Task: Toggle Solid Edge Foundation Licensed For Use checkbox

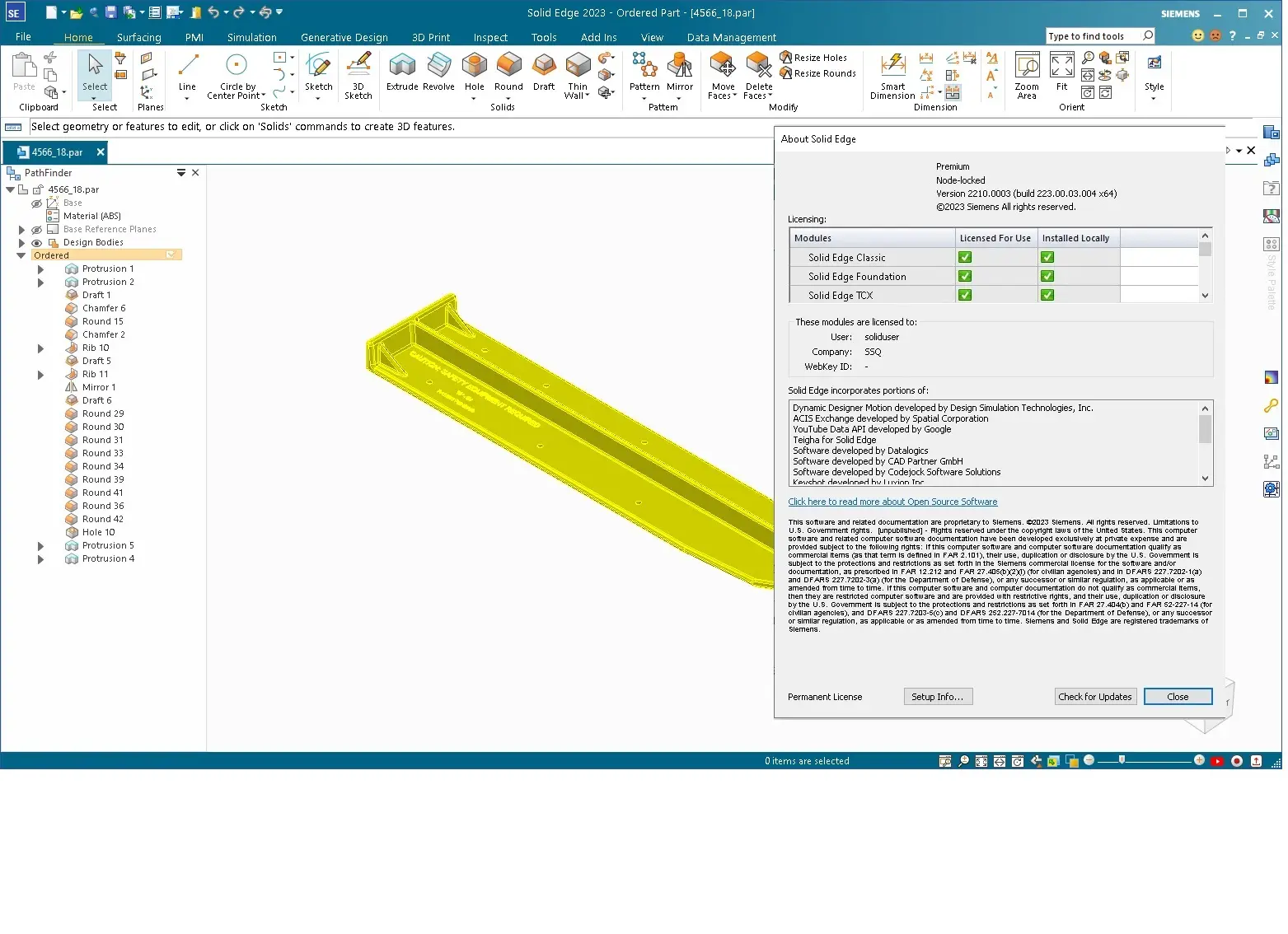Action: (965, 277)
